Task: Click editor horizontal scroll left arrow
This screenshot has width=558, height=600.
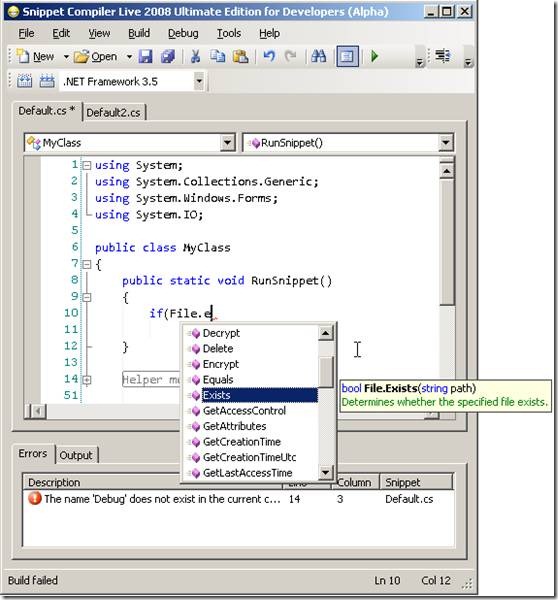Action: (38, 411)
